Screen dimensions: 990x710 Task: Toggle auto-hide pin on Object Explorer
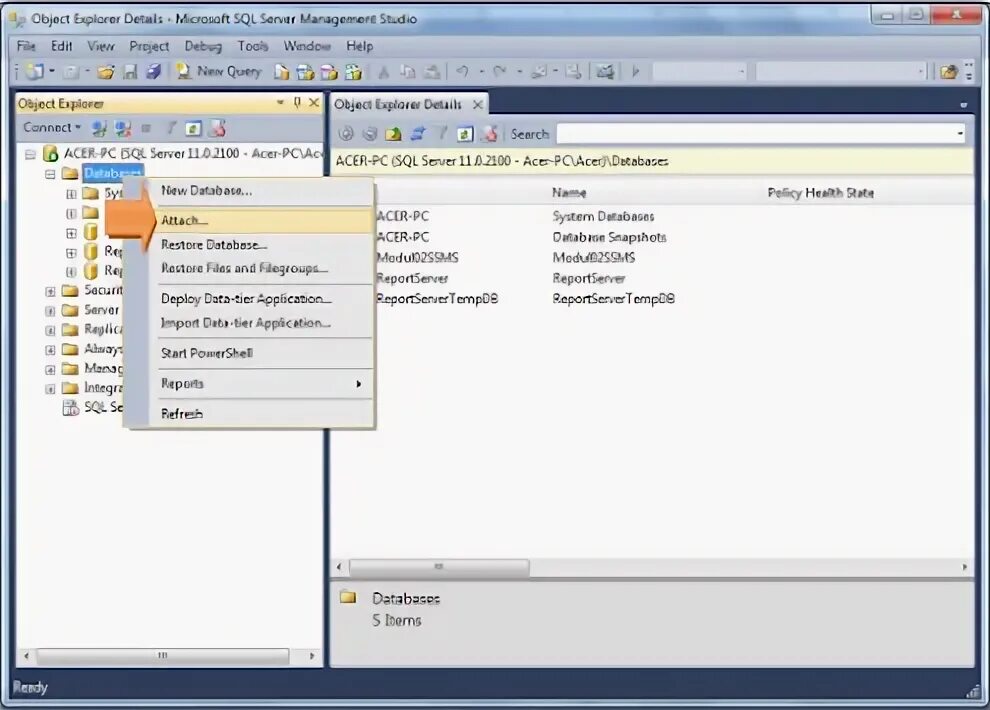(297, 102)
